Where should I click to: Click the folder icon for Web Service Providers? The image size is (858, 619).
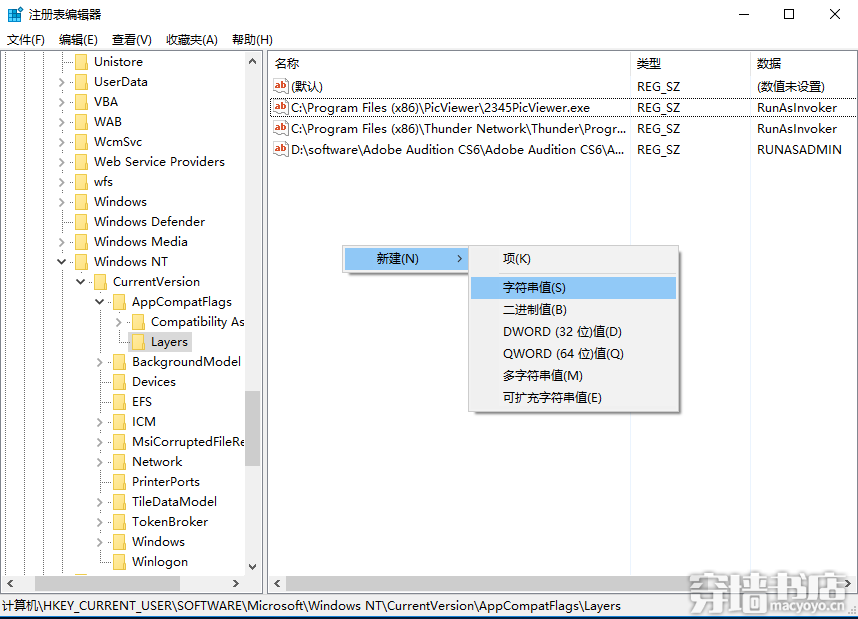point(82,162)
